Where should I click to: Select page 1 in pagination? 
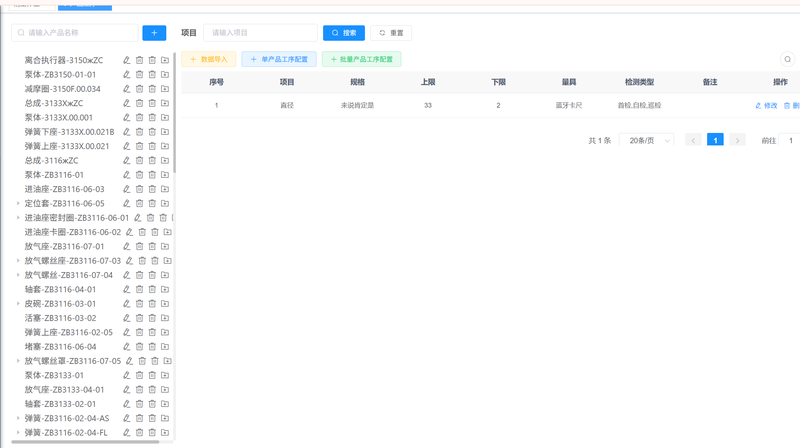tap(715, 140)
